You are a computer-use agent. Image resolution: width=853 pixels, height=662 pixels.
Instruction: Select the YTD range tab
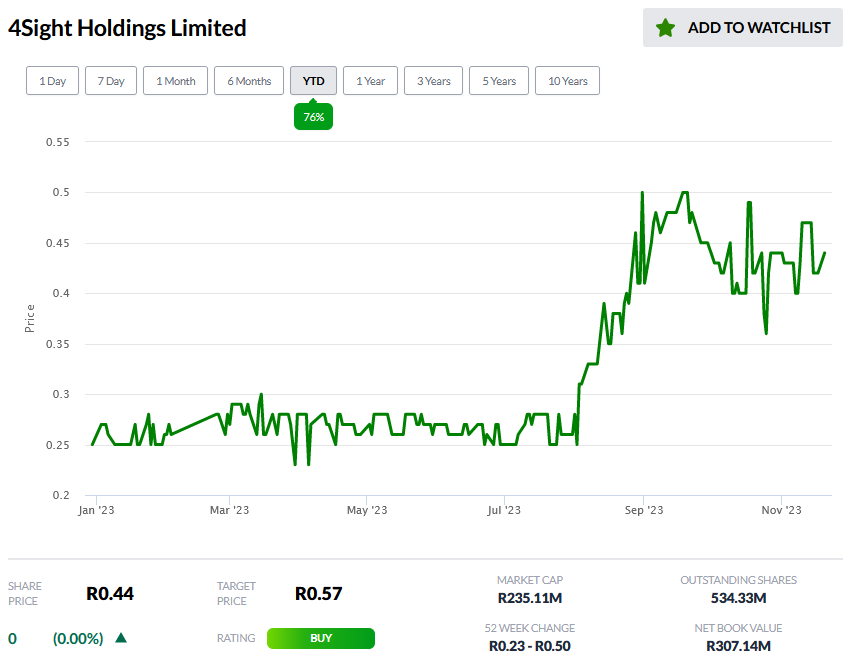click(313, 81)
